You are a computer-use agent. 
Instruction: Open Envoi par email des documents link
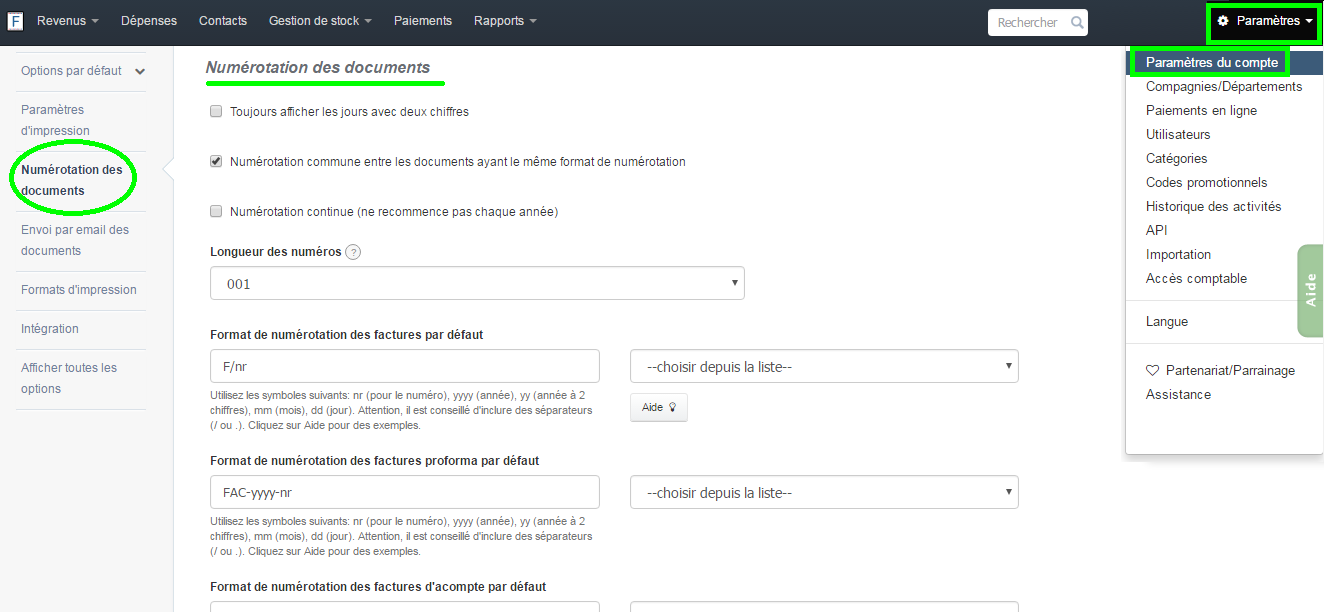(x=75, y=240)
